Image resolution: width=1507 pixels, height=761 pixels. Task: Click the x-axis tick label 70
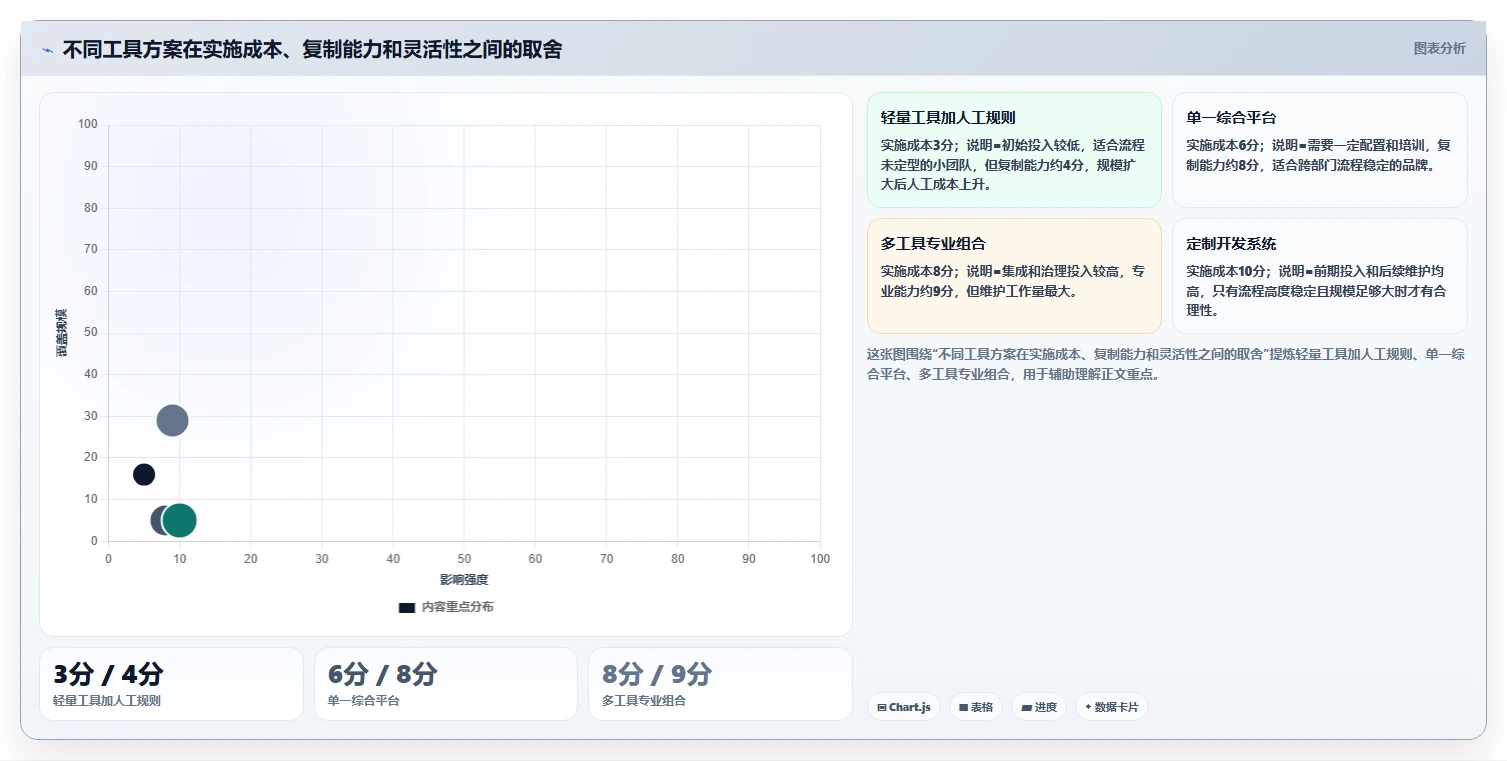pyautogui.click(x=607, y=559)
